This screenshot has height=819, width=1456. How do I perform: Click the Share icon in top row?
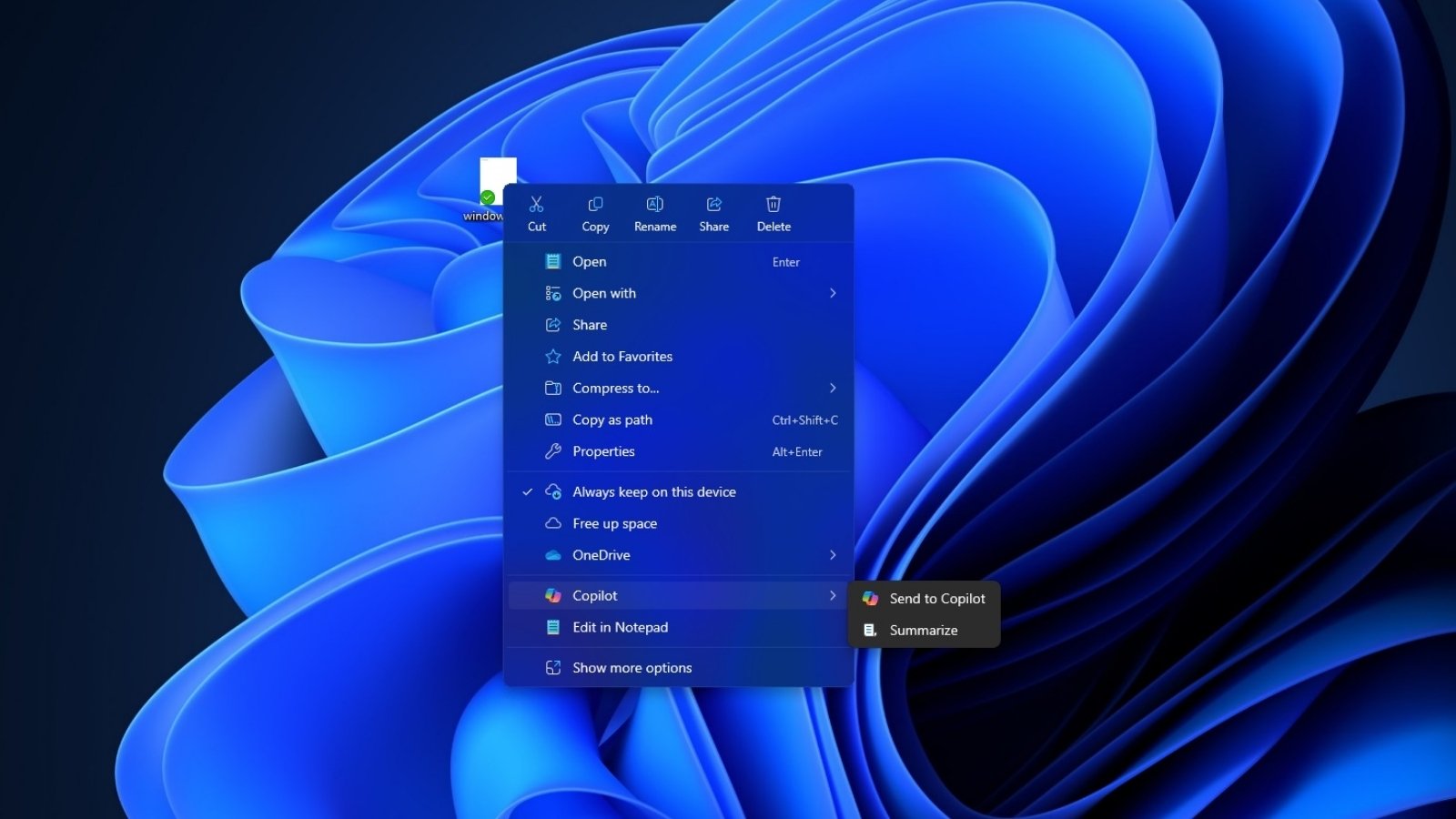[x=714, y=204]
